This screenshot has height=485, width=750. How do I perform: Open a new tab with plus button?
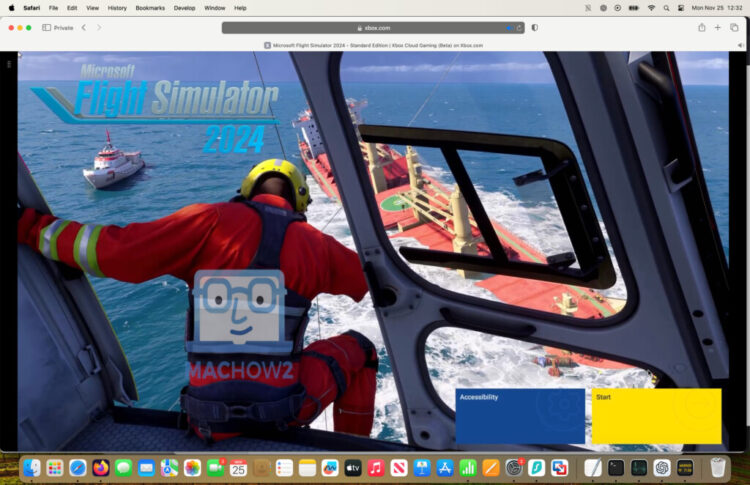coord(717,28)
